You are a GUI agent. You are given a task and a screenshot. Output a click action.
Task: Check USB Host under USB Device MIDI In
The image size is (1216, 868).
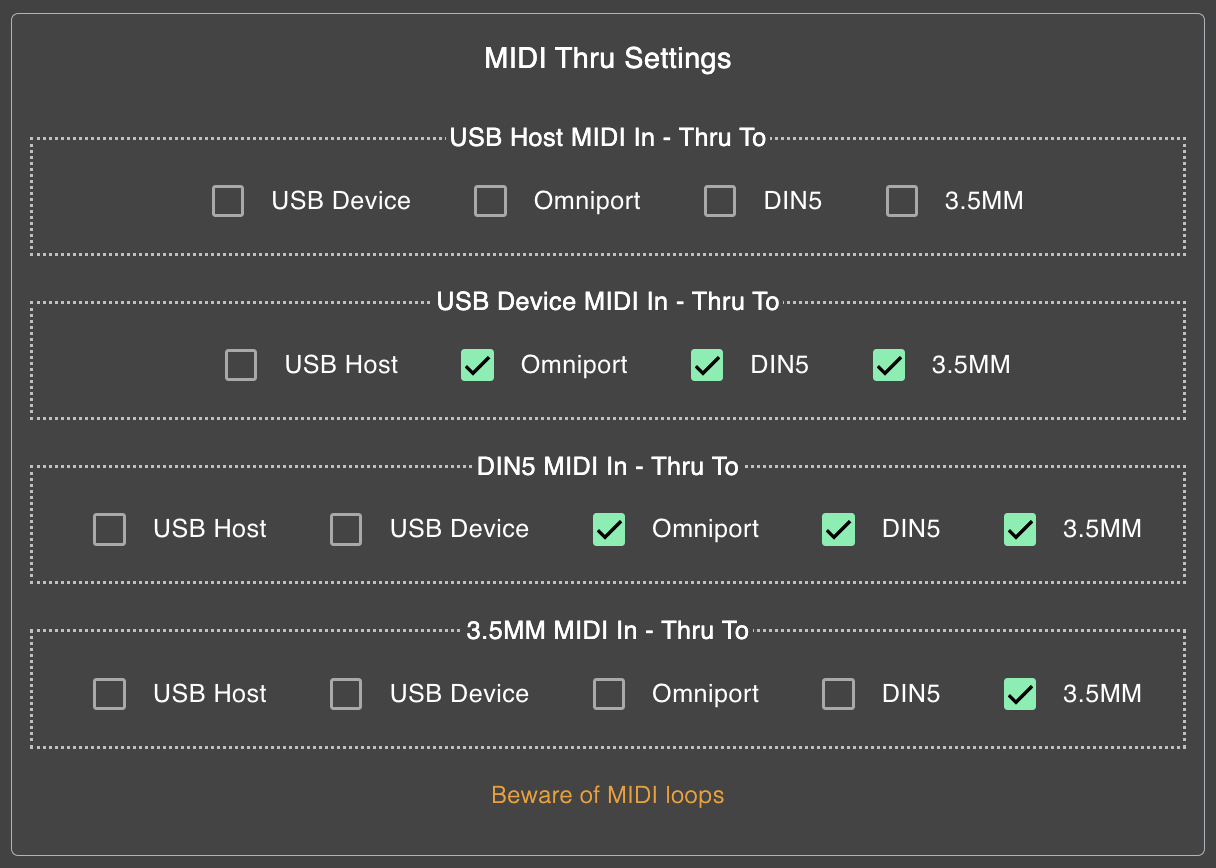click(x=241, y=365)
